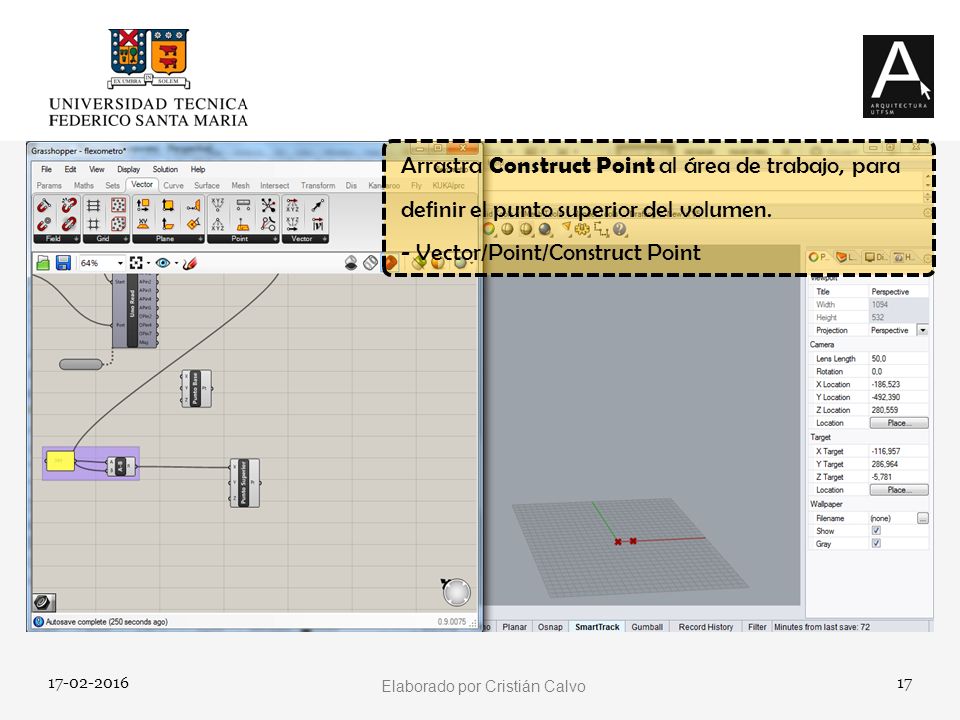Uncheck the wallpaper Show checkbox

[x=876, y=531]
